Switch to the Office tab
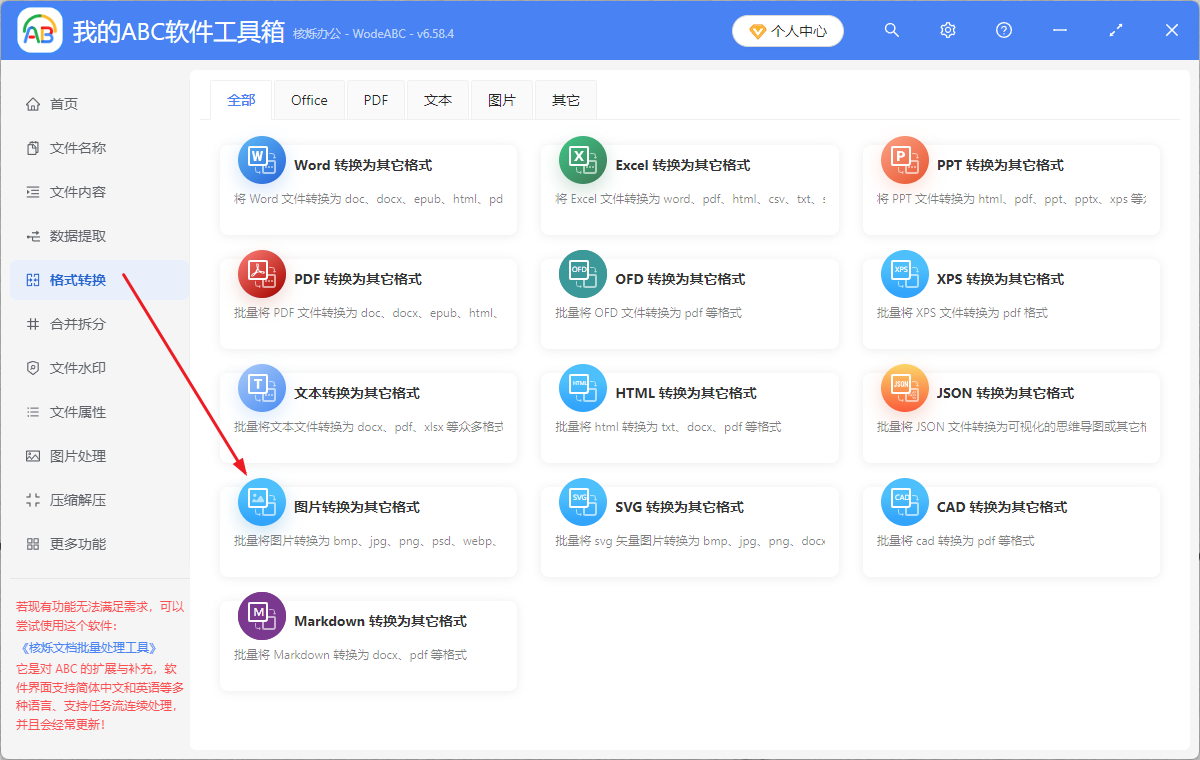This screenshot has height=760, width=1200. coord(309,99)
